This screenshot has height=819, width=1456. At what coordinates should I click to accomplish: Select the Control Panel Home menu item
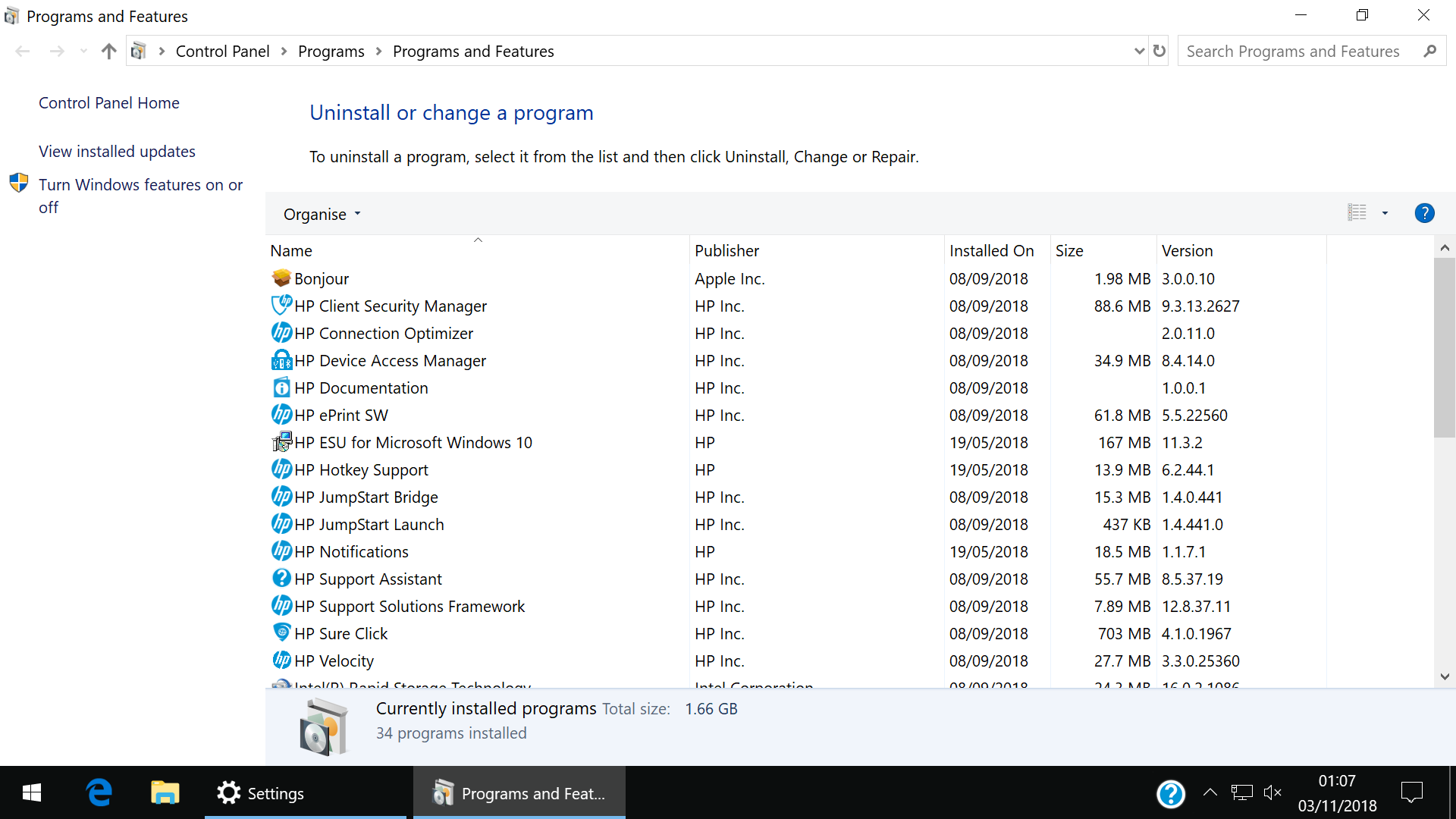[109, 102]
